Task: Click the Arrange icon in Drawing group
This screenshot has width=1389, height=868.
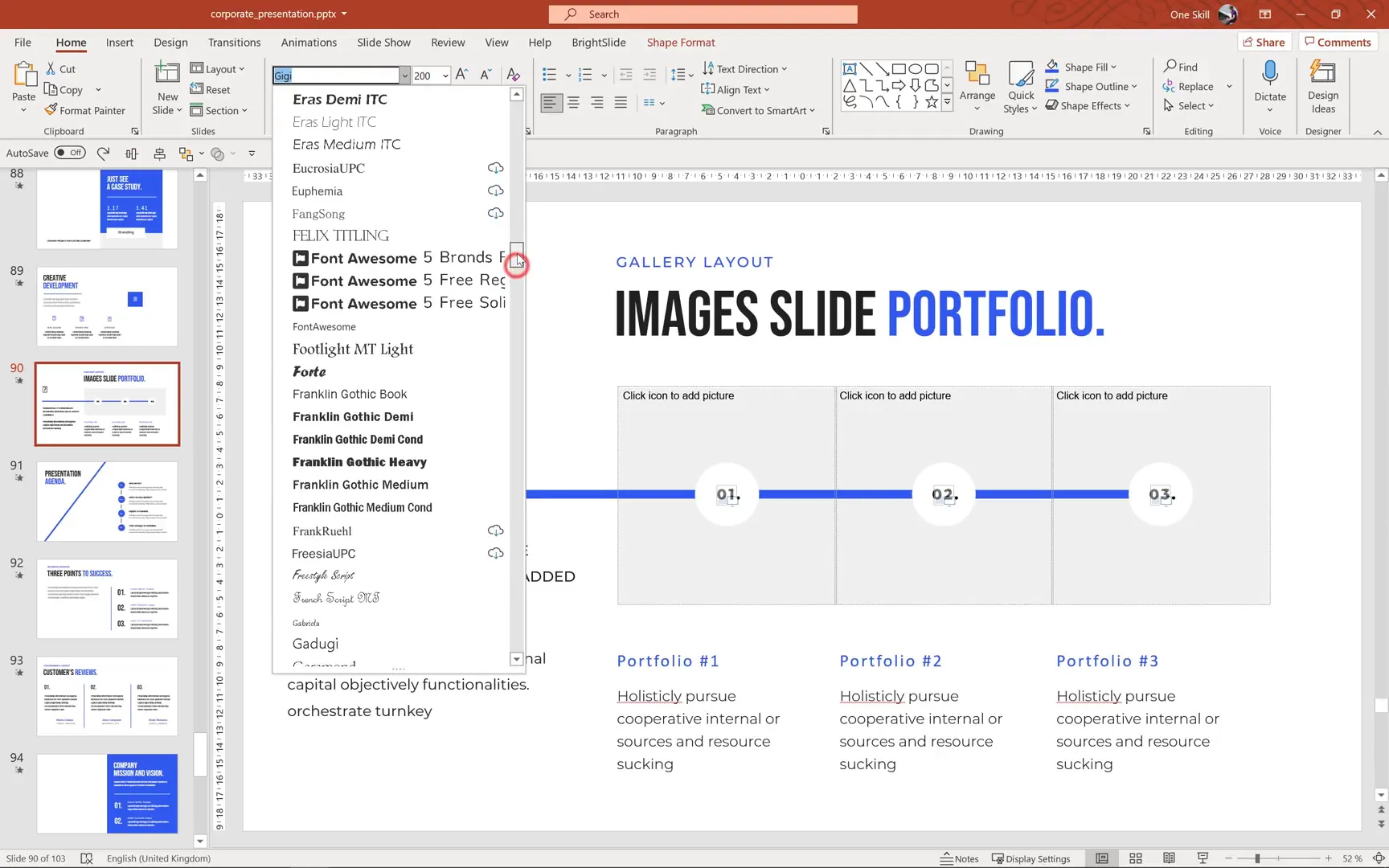Action: (x=977, y=84)
